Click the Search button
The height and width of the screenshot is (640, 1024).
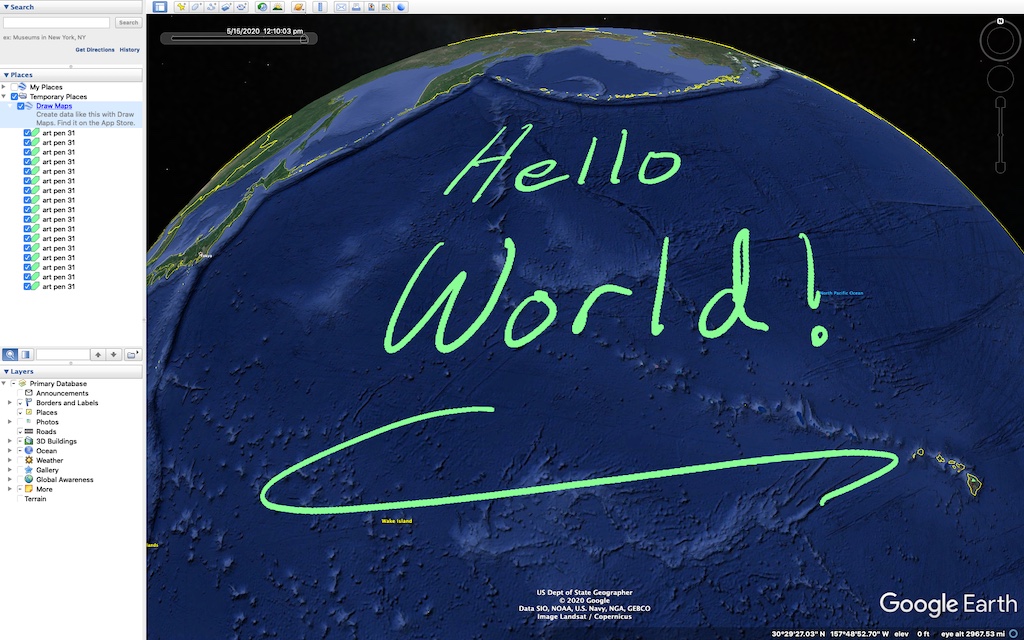tap(128, 23)
